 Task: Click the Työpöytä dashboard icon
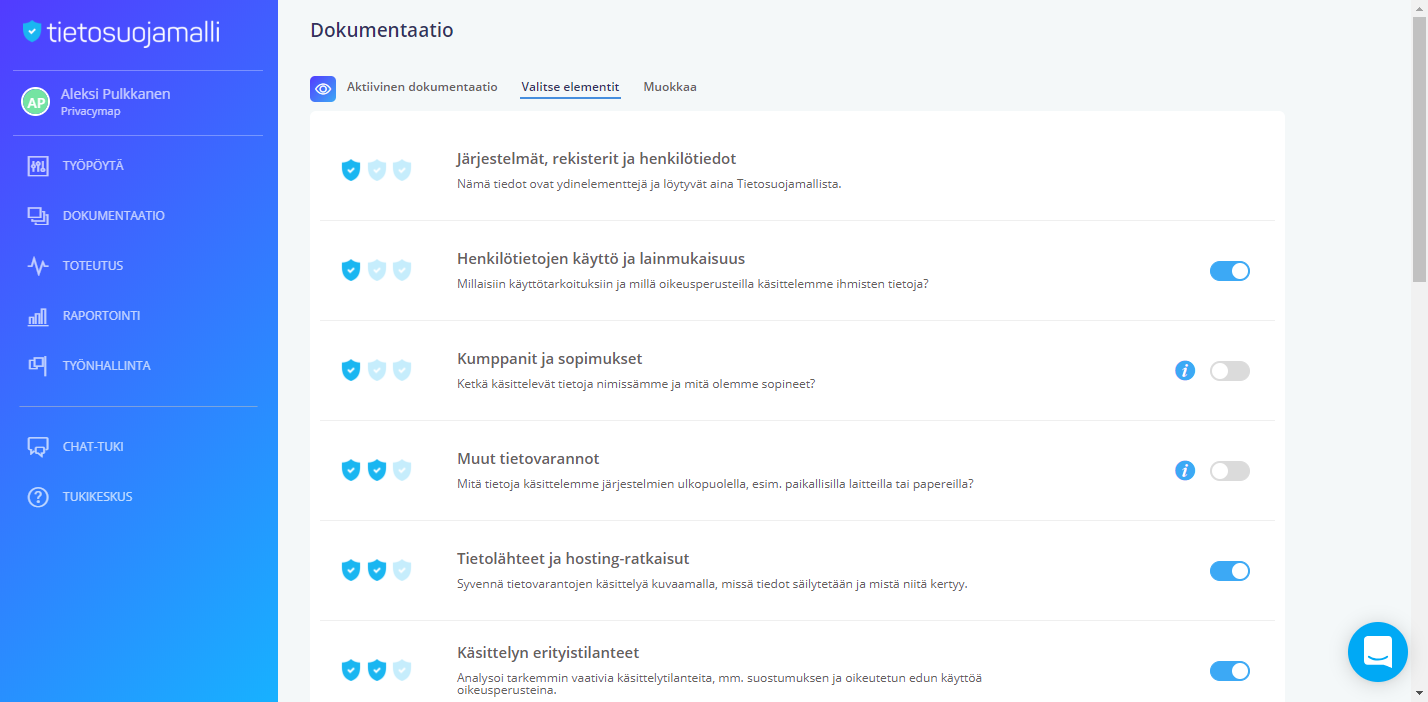point(38,166)
